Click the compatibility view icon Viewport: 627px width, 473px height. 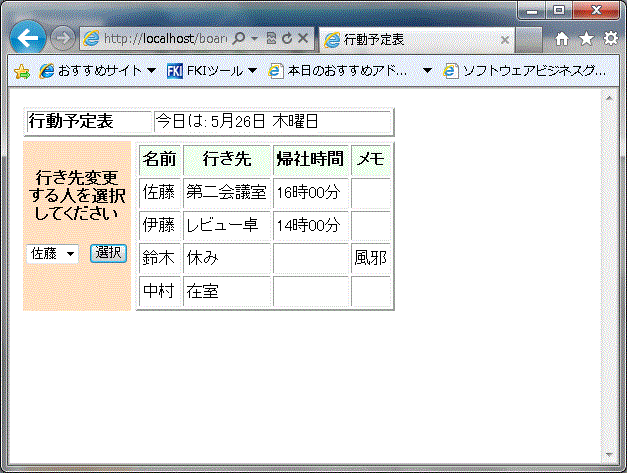click(271, 38)
